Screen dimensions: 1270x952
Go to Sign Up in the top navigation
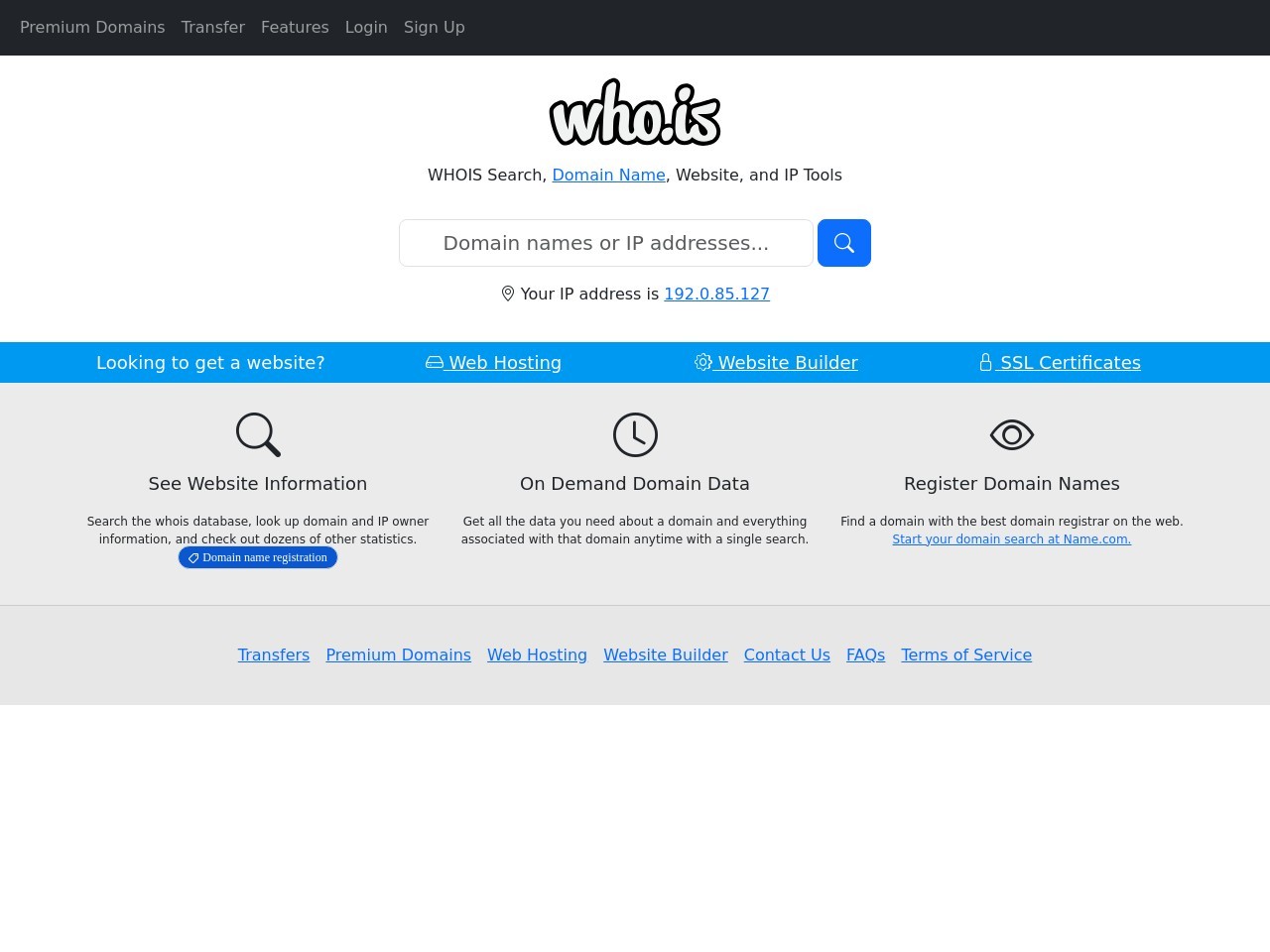[x=435, y=27]
